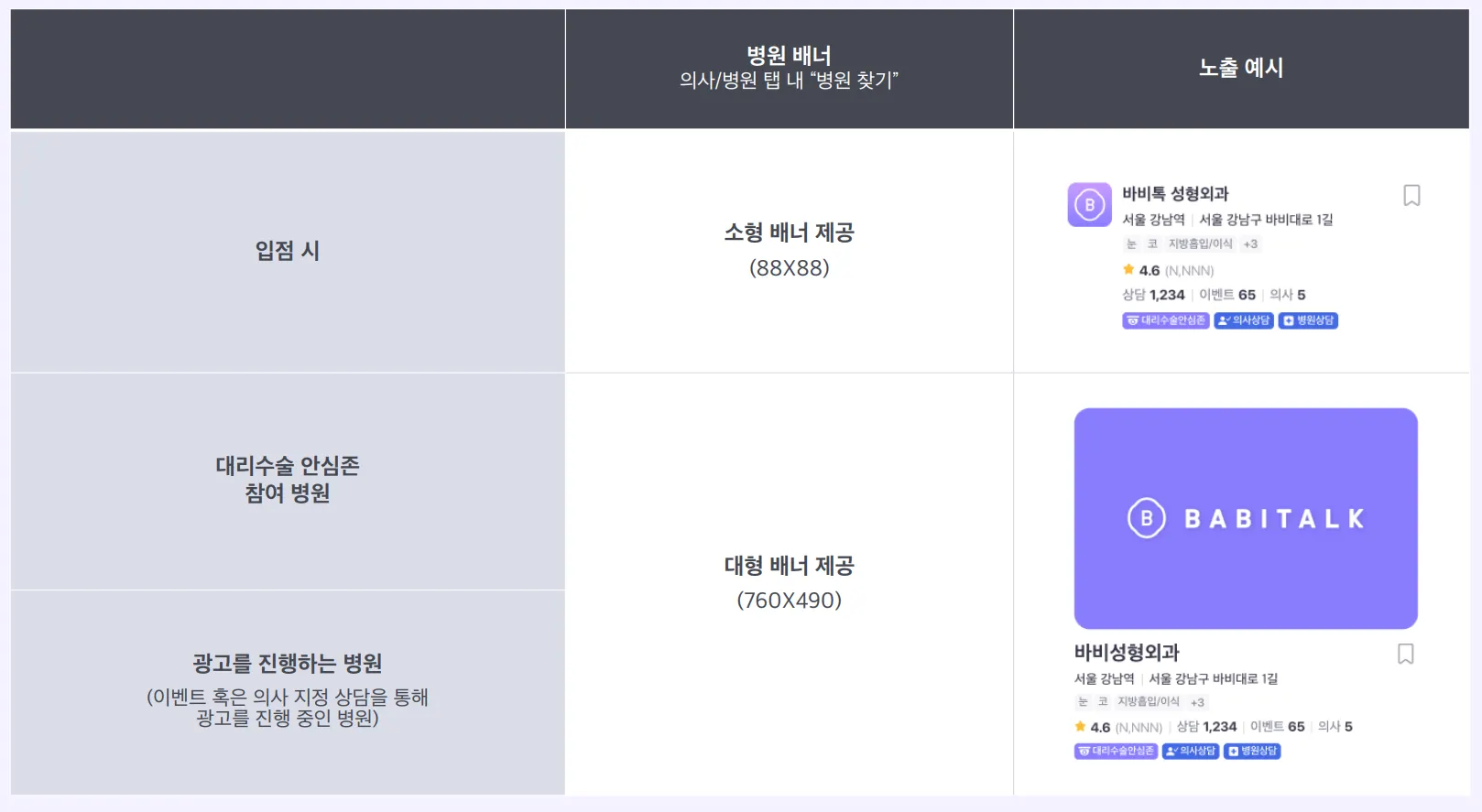Bookmark the 바비톡 성형외과 small listing
Screen dimensions: 1482x812
[x=1411, y=196]
